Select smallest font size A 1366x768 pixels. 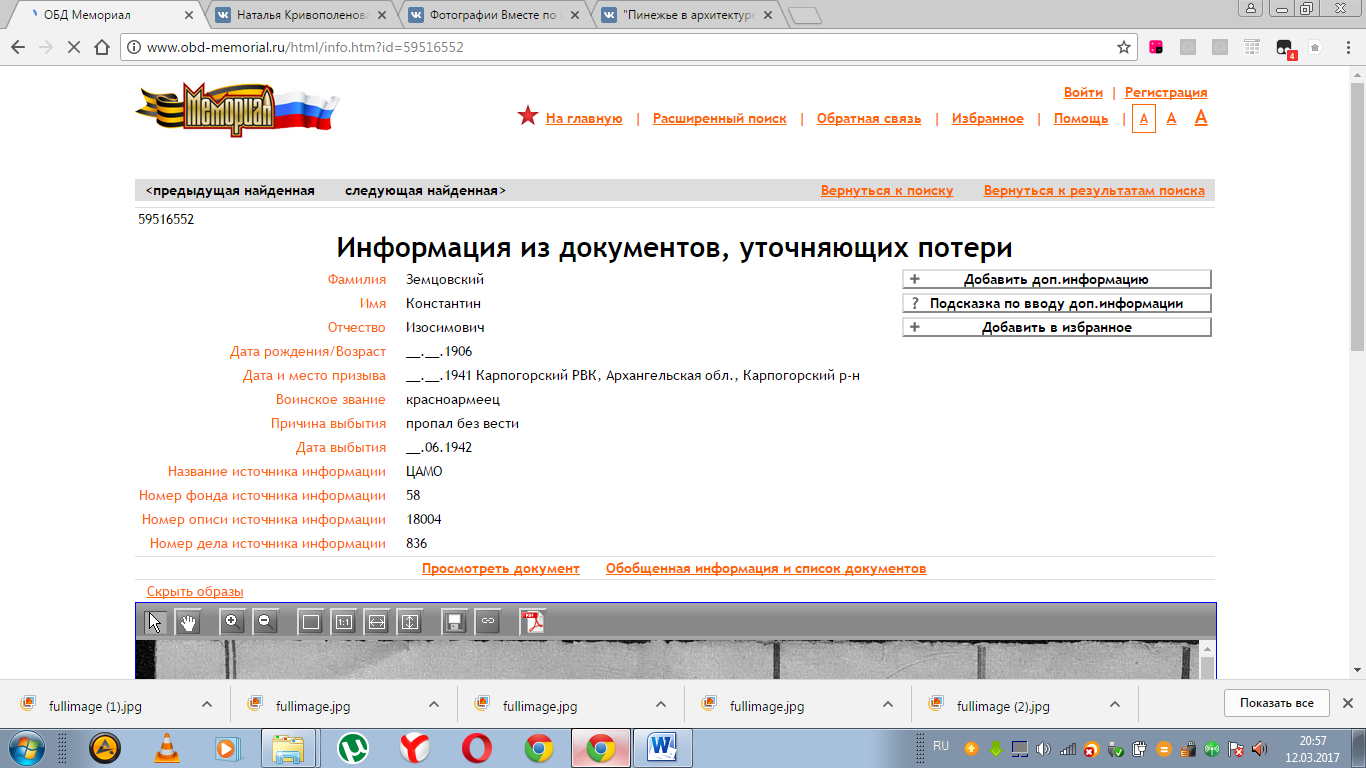click(1144, 119)
